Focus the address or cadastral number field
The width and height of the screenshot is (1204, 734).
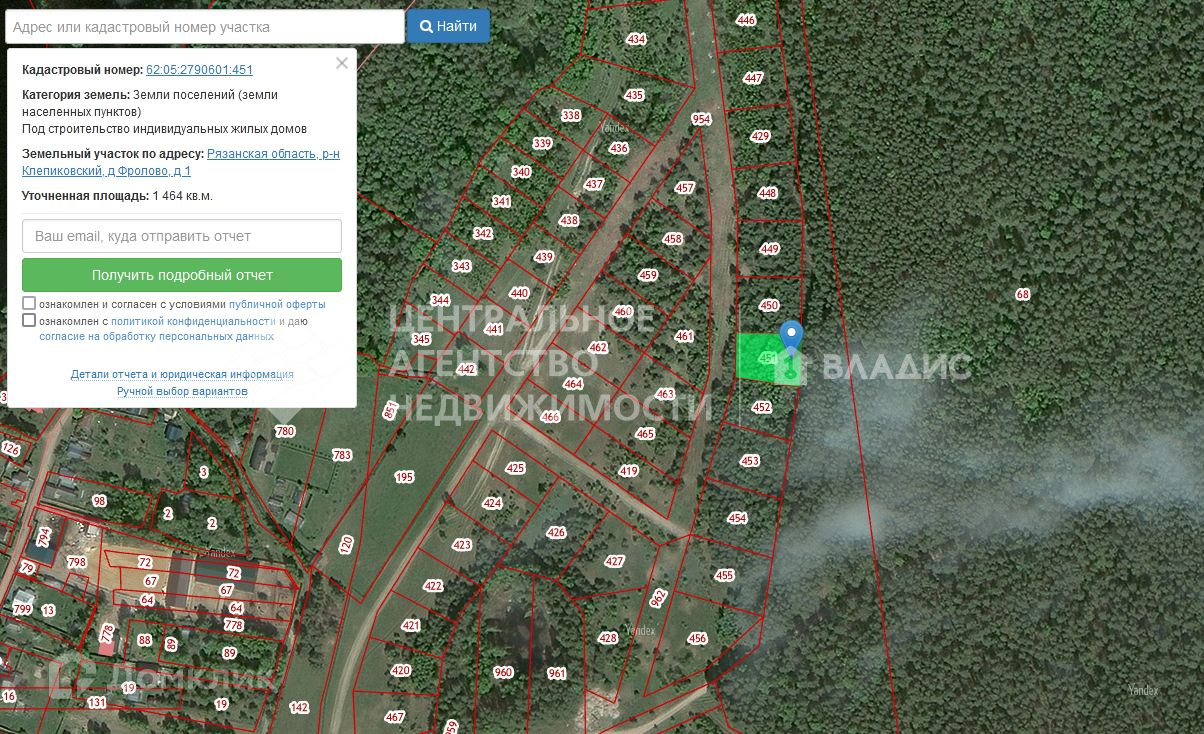pyautogui.click(x=205, y=27)
